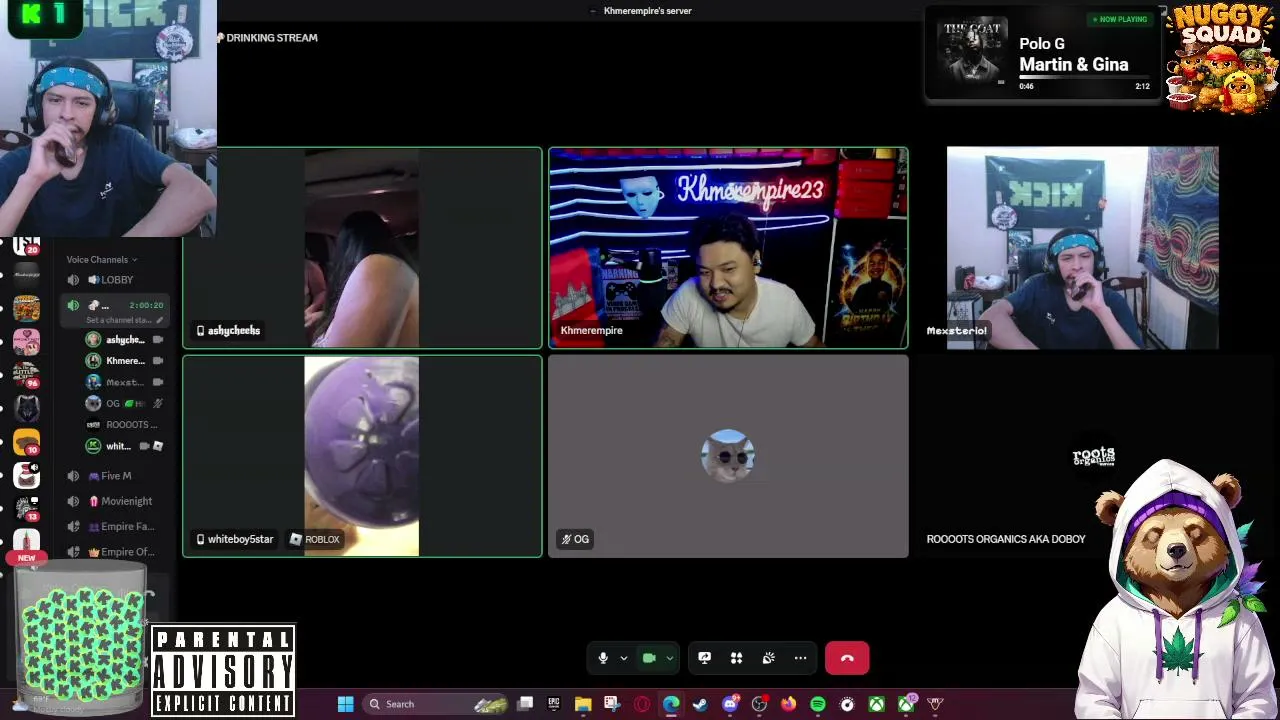
Task: Open Task View on the taskbar
Action: 525,704
